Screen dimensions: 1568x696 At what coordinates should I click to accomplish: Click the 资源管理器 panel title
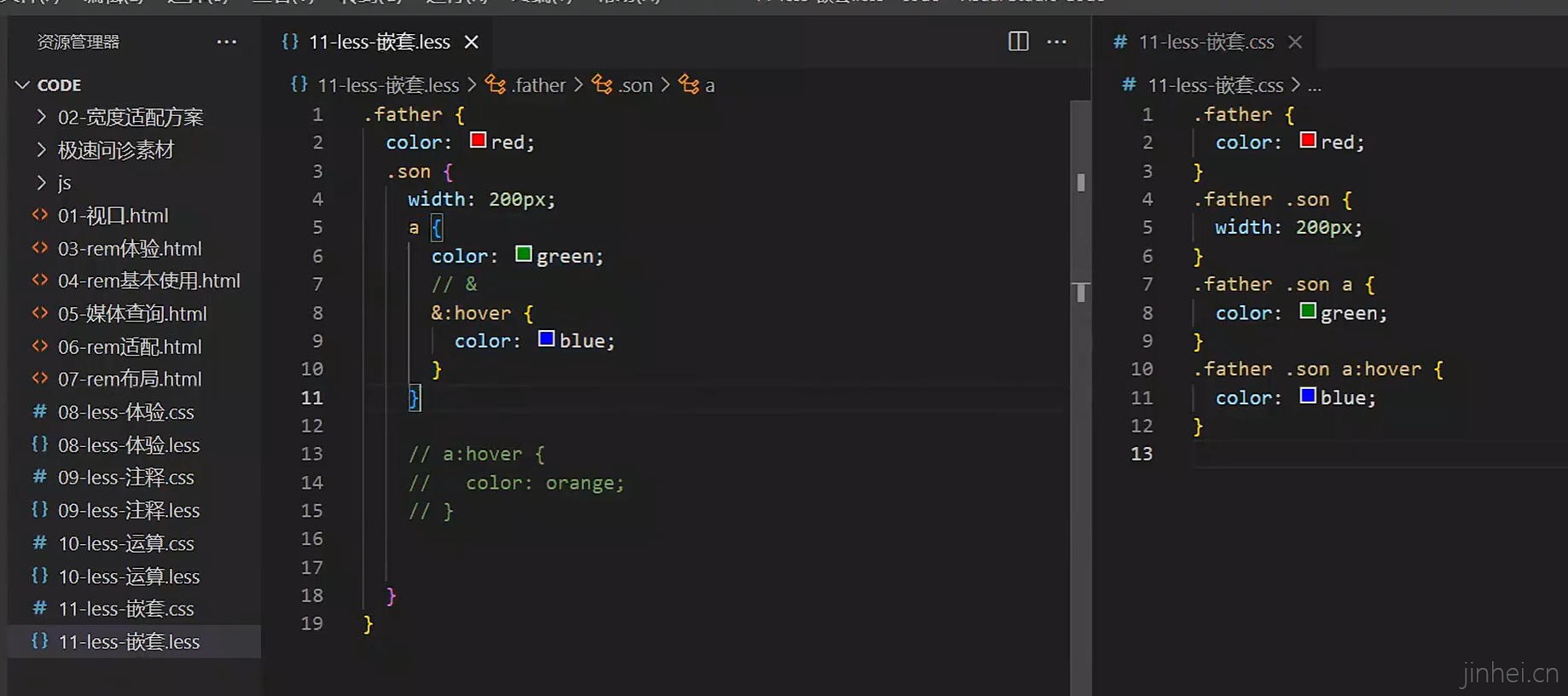tap(78, 42)
